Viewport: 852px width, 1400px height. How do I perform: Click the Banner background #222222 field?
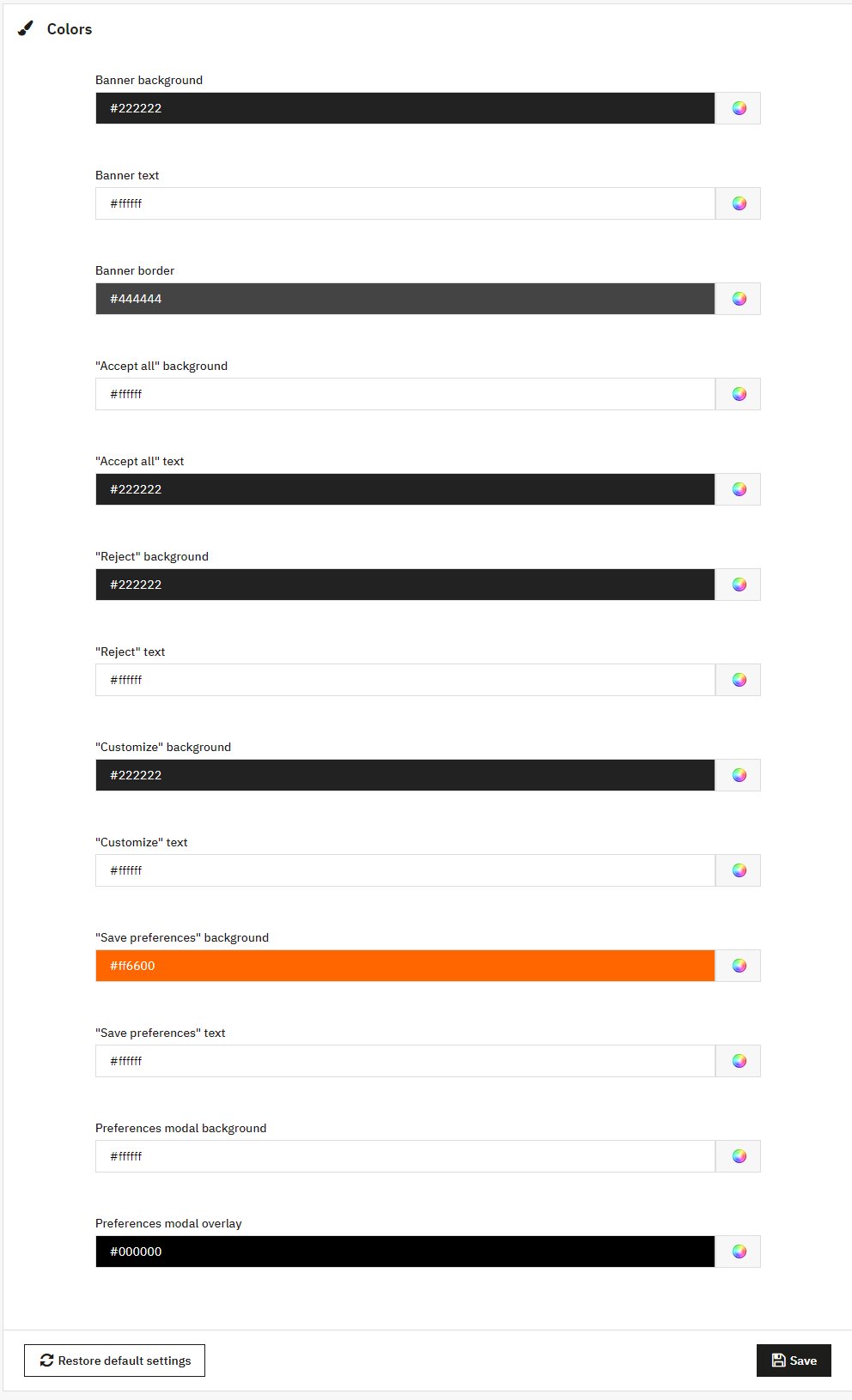405,108
